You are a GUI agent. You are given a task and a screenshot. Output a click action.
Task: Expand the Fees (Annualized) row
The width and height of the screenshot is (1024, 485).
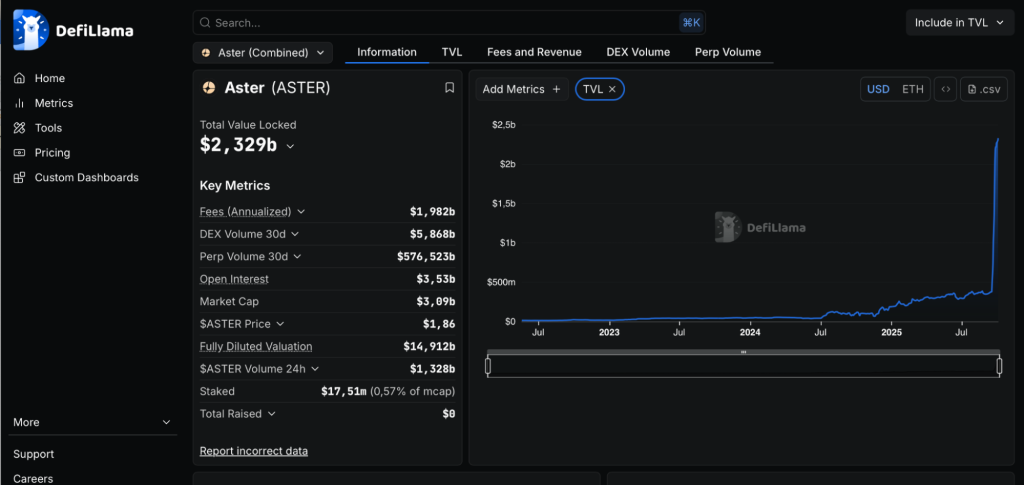(301, 212)
